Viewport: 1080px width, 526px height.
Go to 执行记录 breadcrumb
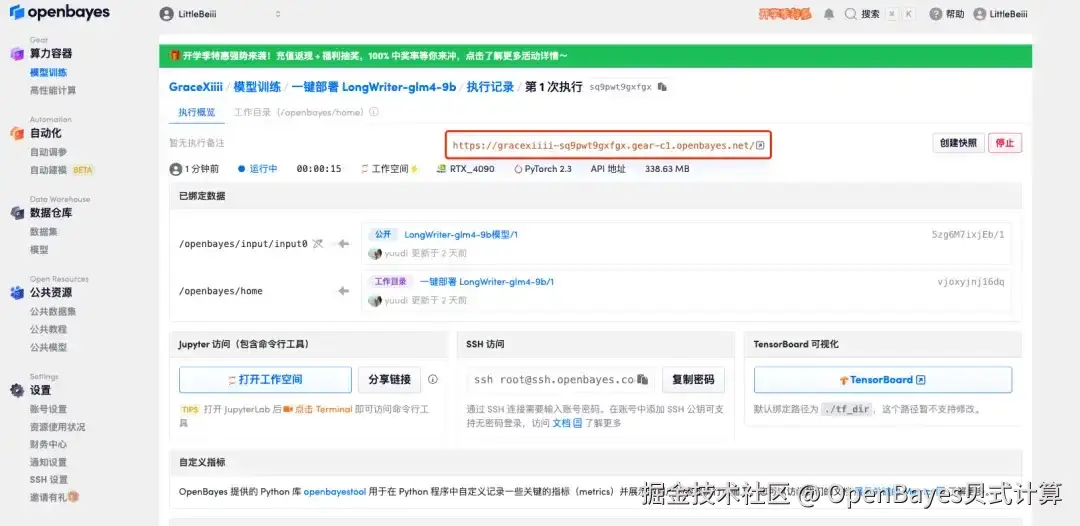point(490,87)
